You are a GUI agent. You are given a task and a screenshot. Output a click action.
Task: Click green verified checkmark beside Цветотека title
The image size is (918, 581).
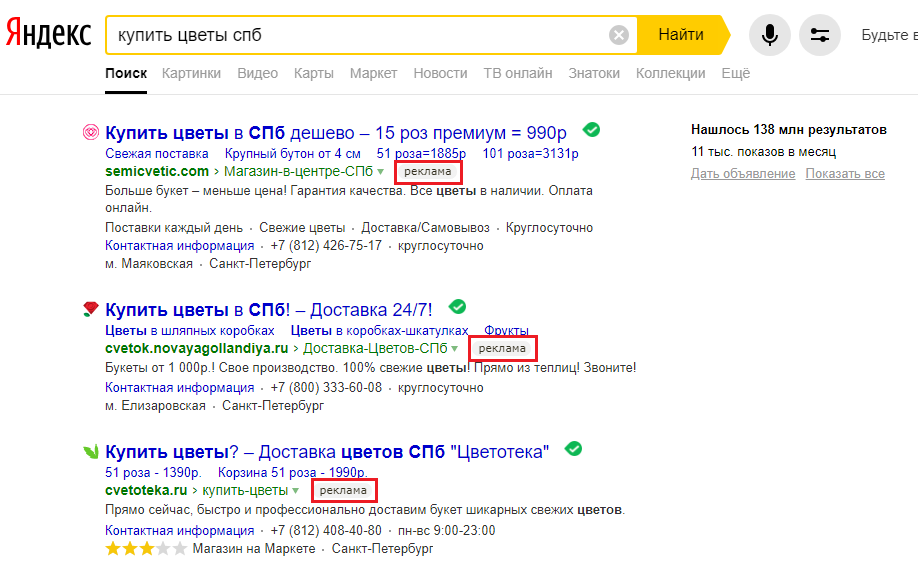tap(573, 449)
